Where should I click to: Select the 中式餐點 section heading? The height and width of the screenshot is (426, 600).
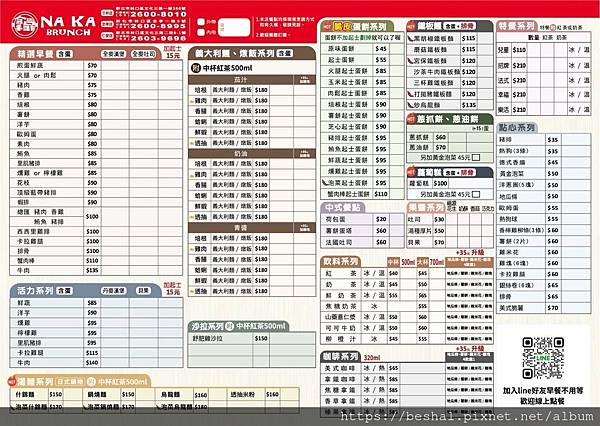click(x=342, y=207)
